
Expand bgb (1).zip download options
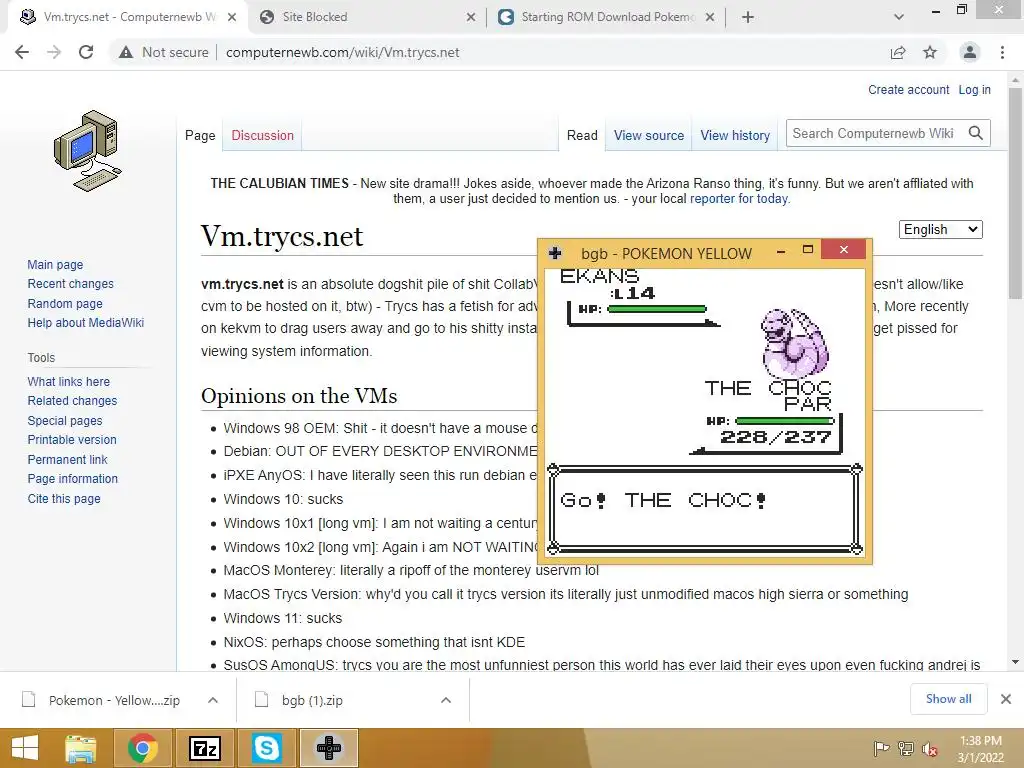point(446,700)
